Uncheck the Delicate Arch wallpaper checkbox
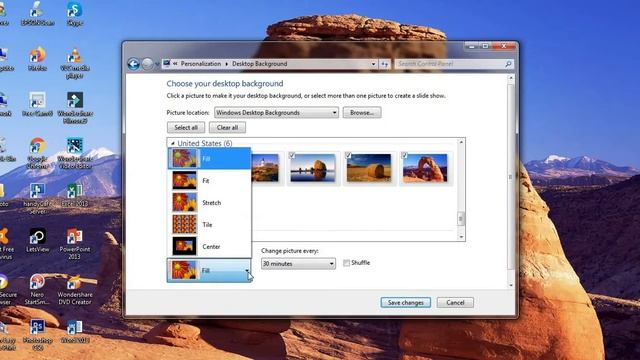Viewport: 640px width, 360px height. [x=404, y=156]
